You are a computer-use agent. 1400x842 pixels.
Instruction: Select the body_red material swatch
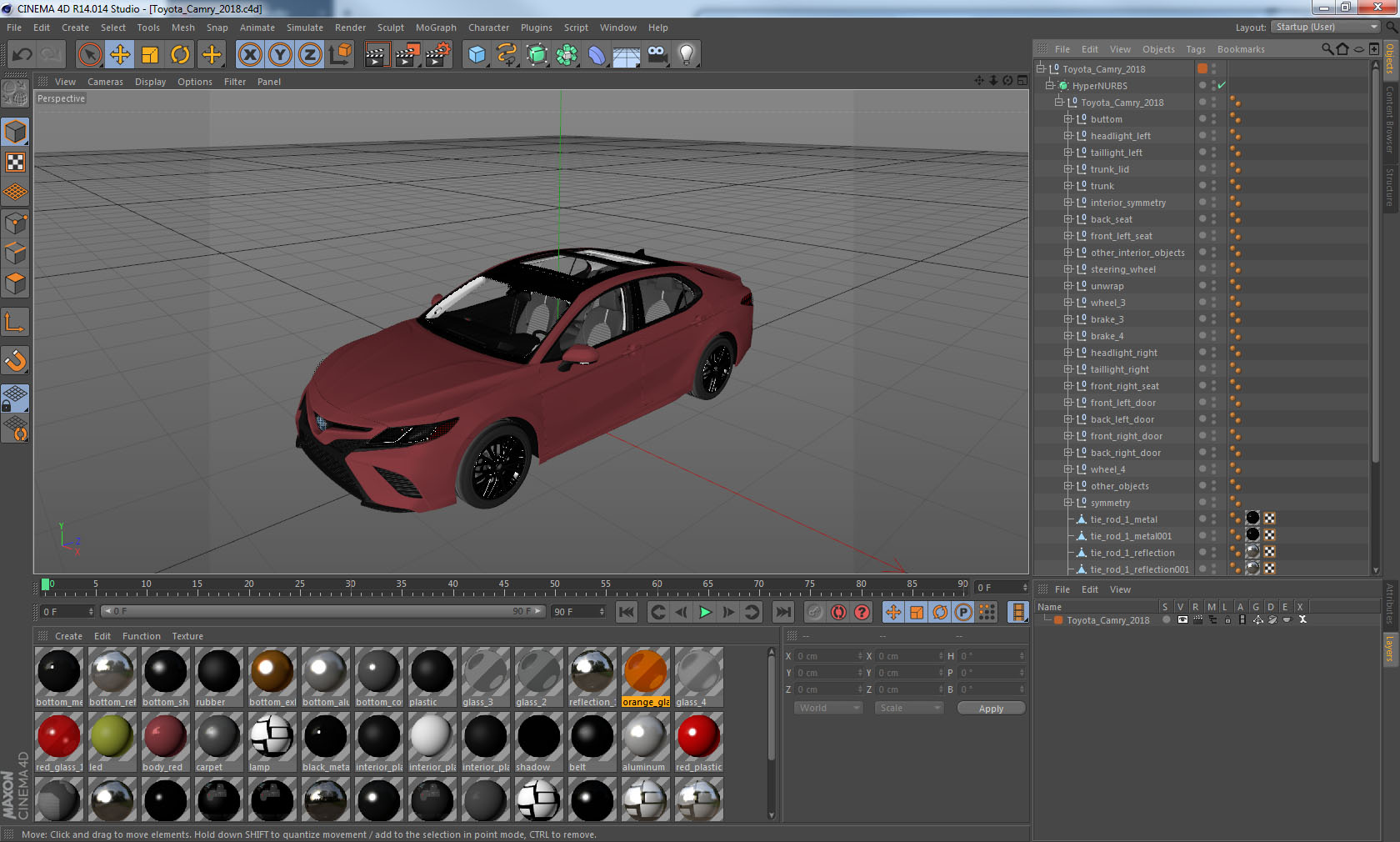point(165,742)
